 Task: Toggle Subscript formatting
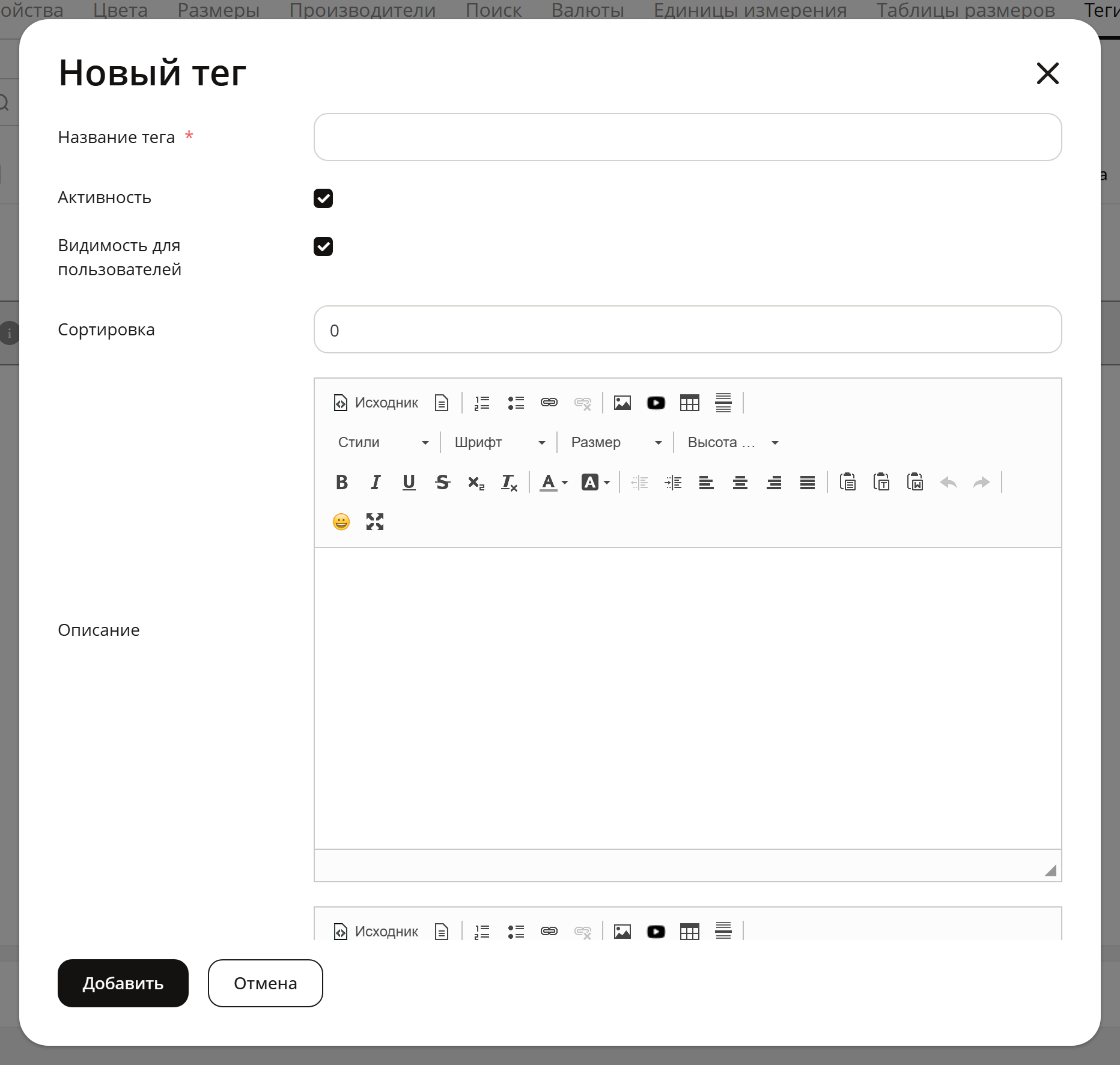coord(476,482)
